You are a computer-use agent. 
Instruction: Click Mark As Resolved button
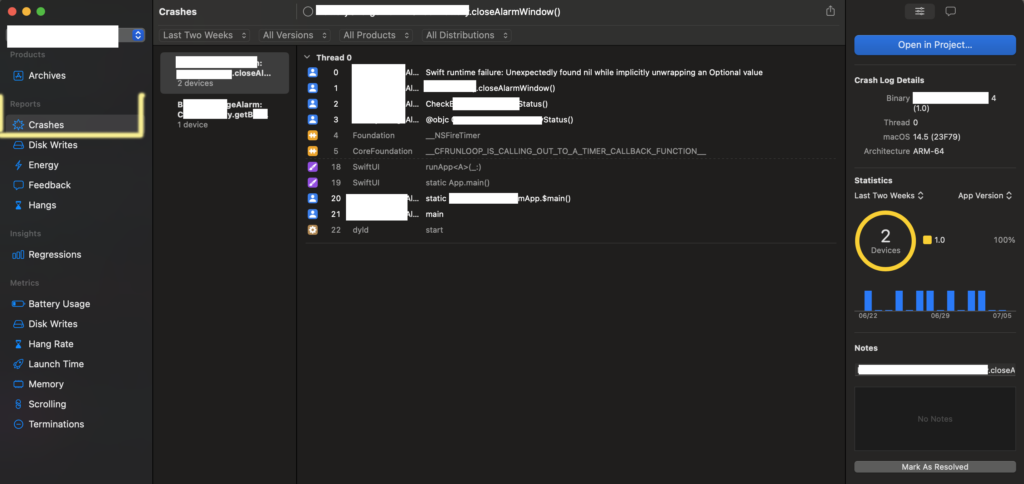[x=934, y=466]
